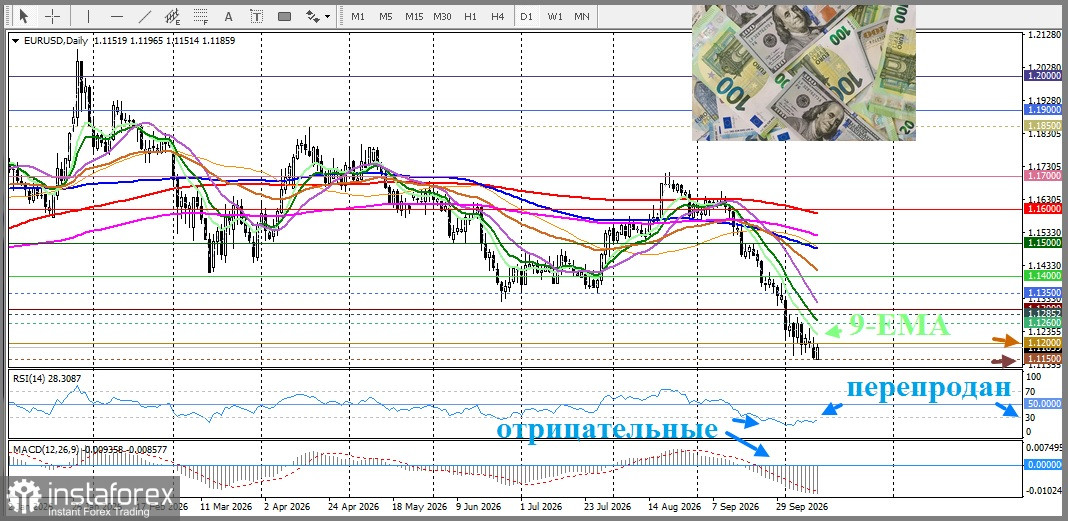Switch chart to W1 weekly timeframe

point(554,16)
